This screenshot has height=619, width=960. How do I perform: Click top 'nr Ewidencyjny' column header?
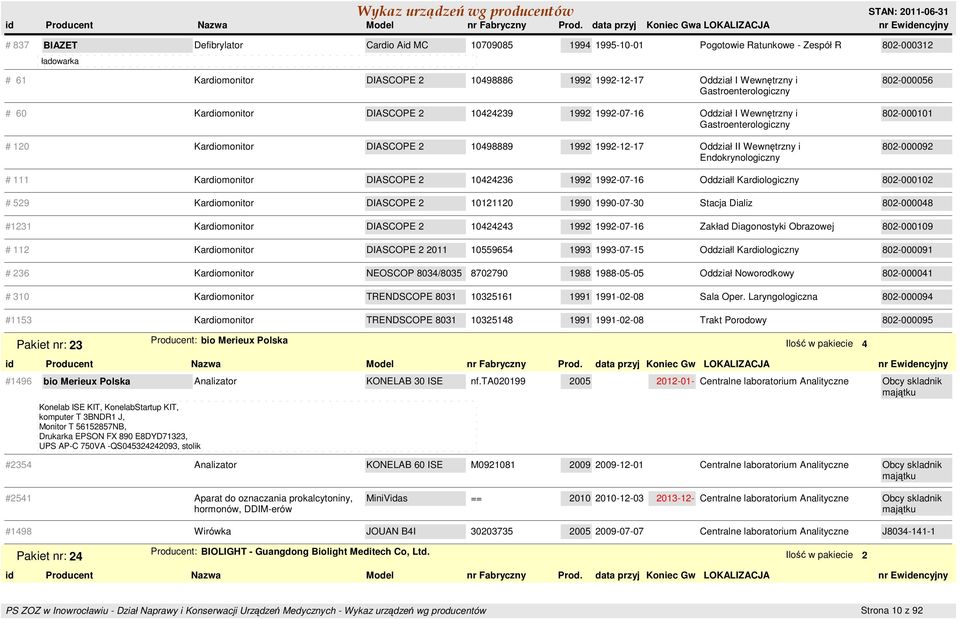click(x=913, y=25)
